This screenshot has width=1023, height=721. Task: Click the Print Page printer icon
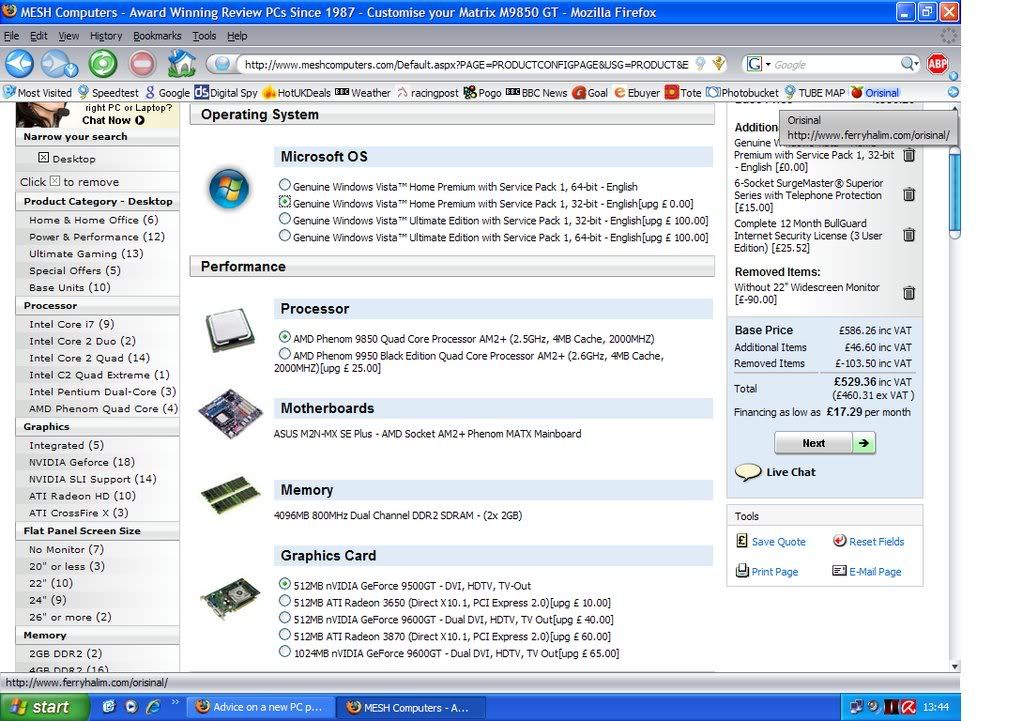(x=742, y=571)
